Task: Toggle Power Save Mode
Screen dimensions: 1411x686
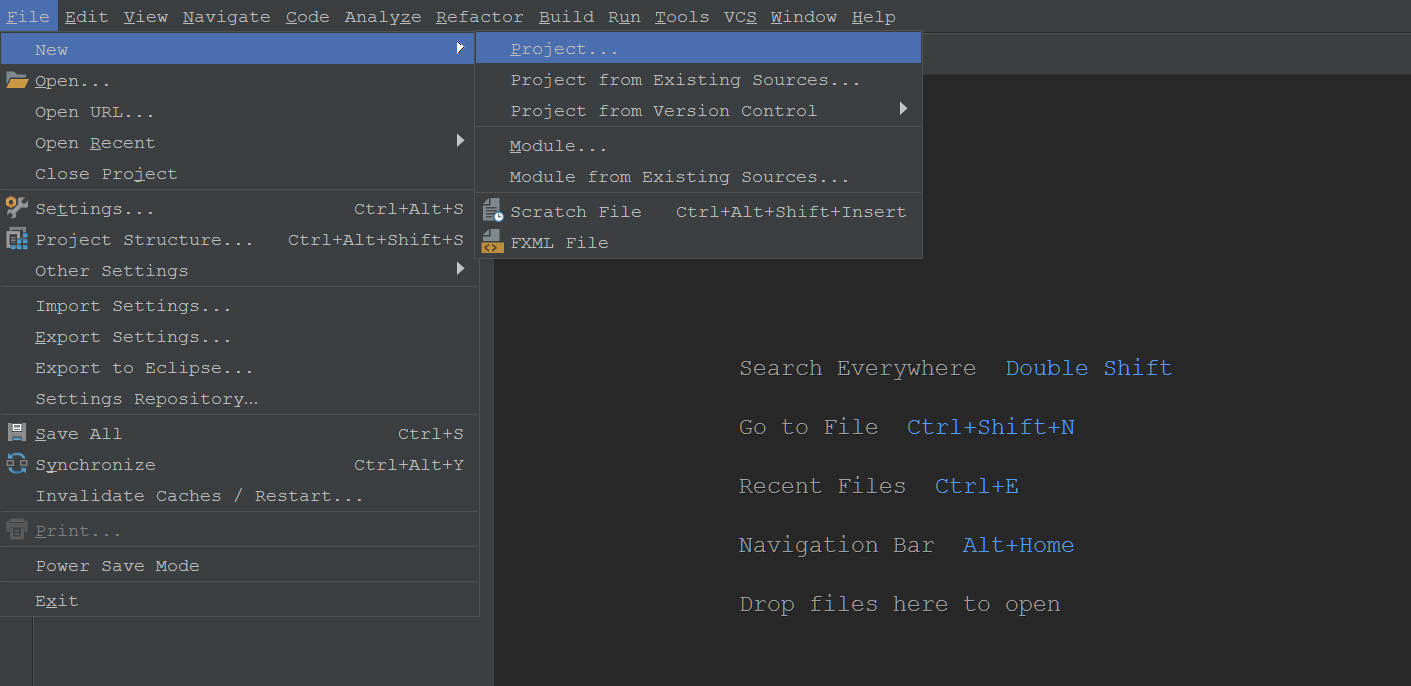Action: [238, 566]
